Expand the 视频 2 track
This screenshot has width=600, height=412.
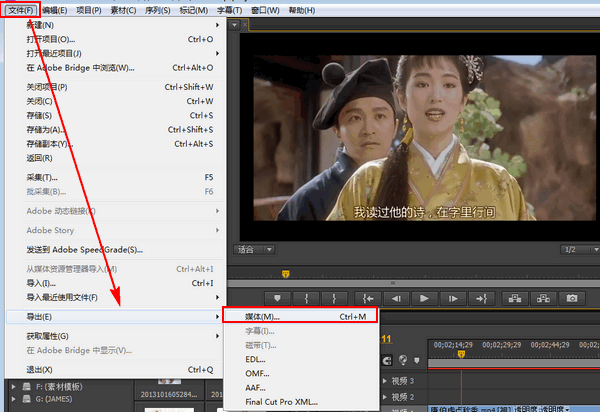385,397
